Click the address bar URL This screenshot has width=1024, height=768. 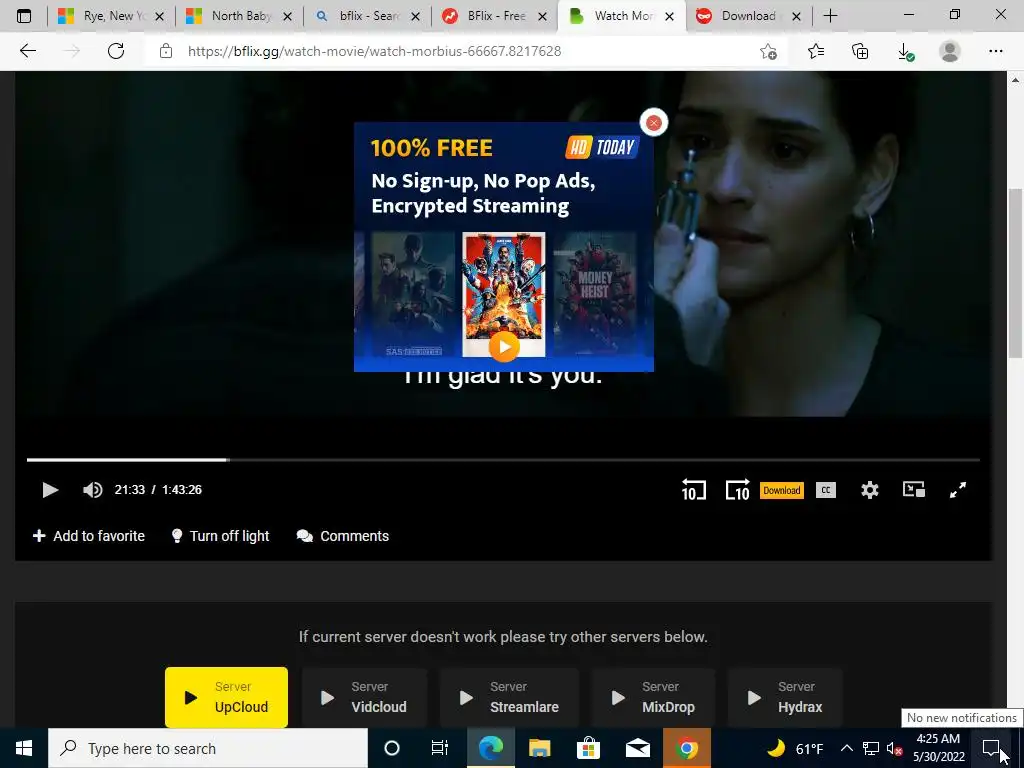pos(374,51)
